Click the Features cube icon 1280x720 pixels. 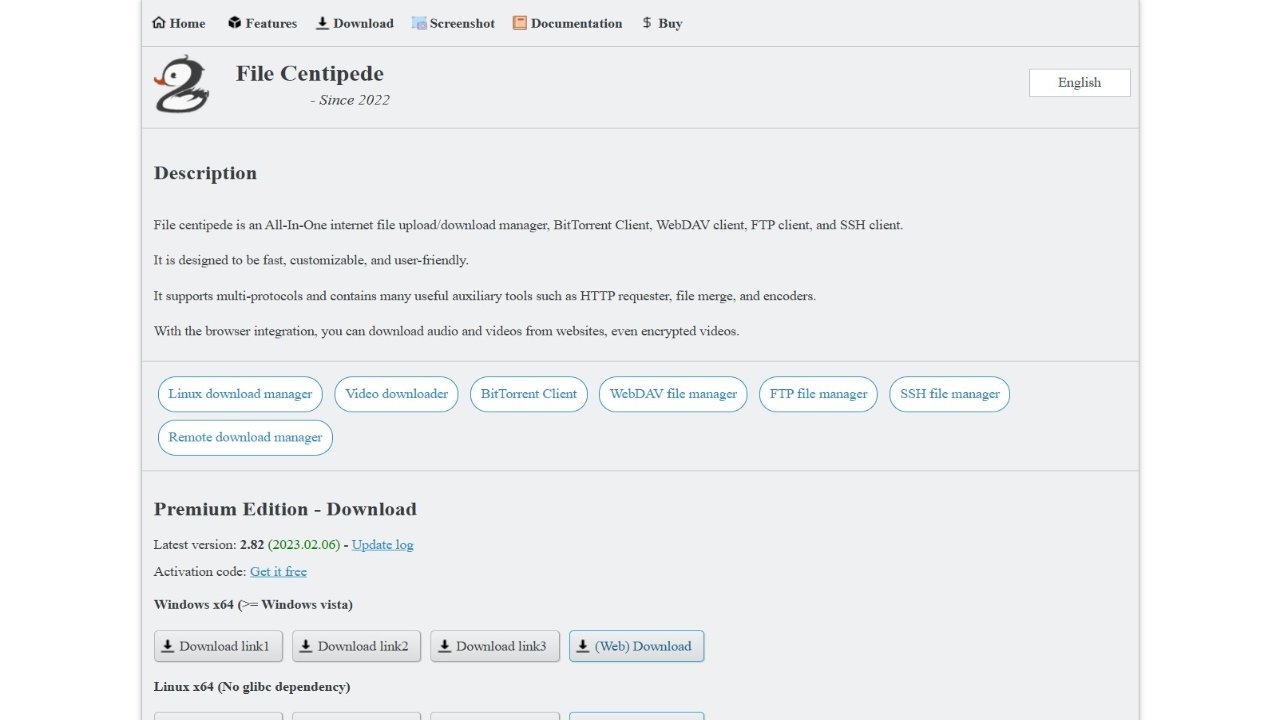[235, 23]
